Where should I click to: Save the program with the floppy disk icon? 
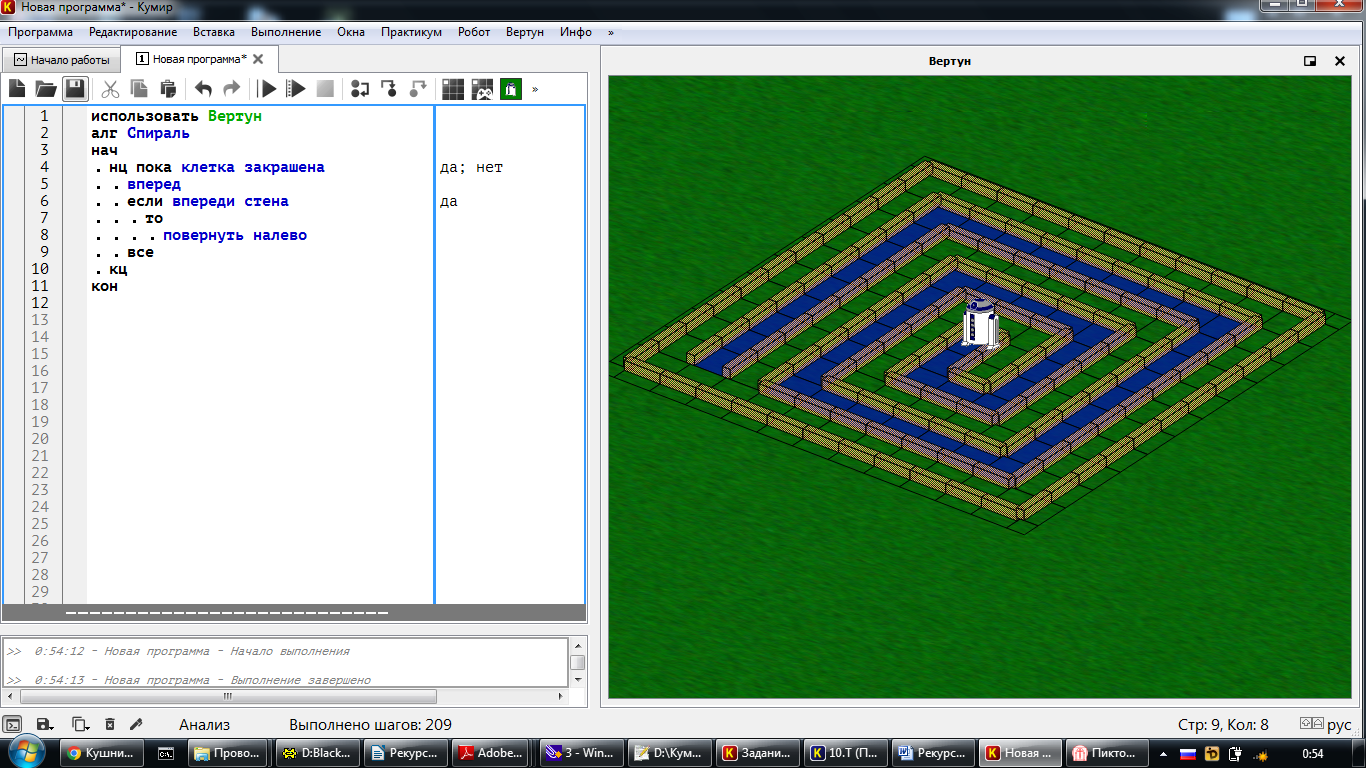click(75, 89)
